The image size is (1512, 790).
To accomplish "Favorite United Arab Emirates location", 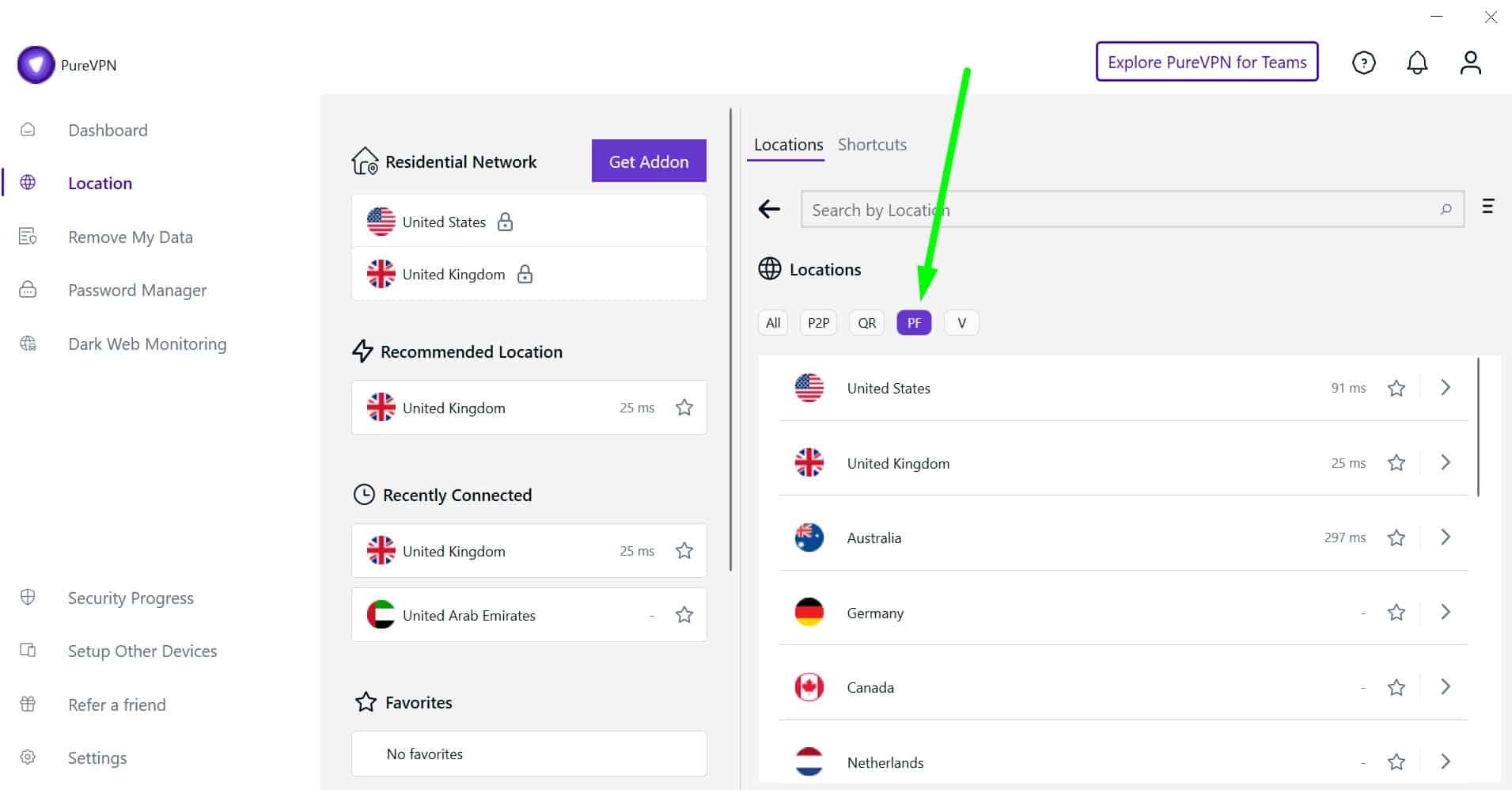I will pos(684,615).
